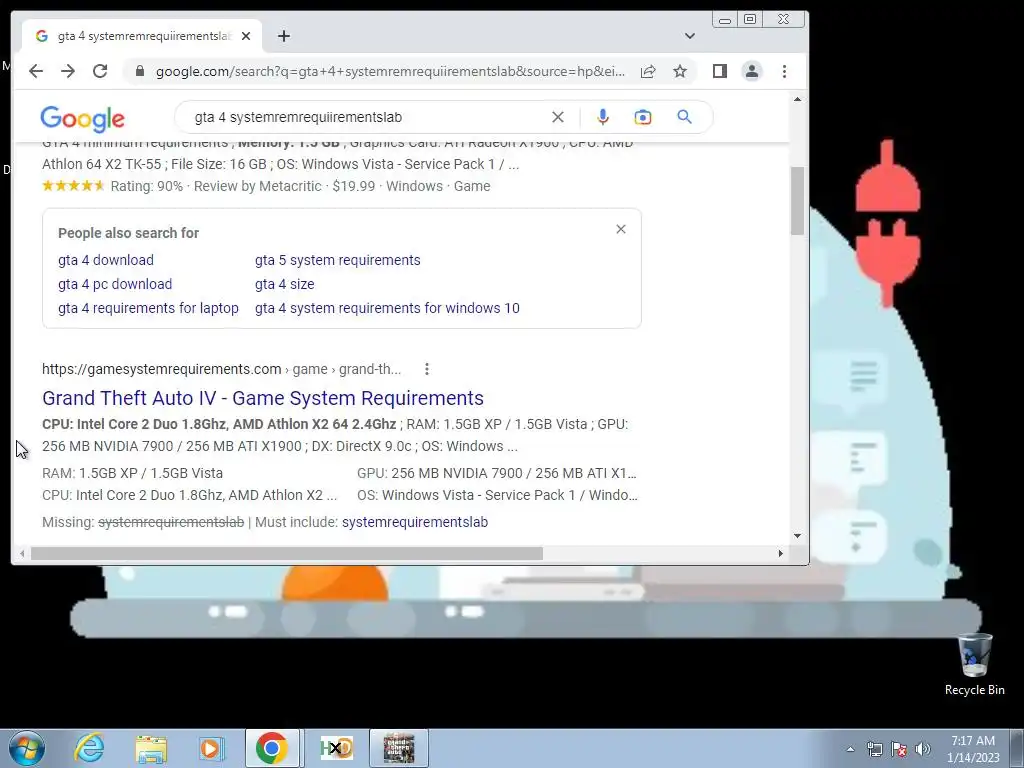Dismiss the People also search for box
The width and height of the screenshot is (1024, 768).
621,229
